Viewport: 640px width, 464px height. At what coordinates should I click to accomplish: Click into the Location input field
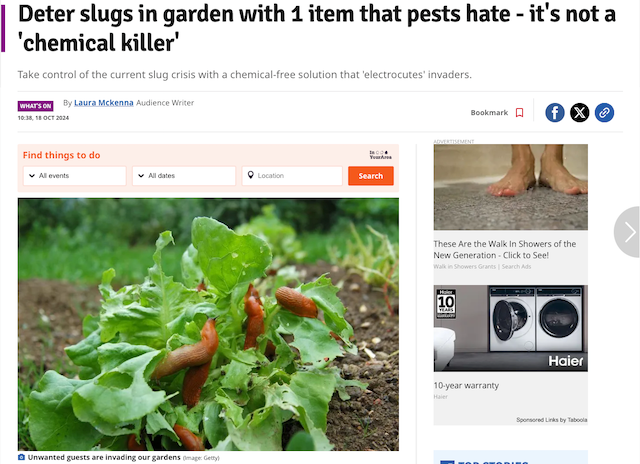292,176
